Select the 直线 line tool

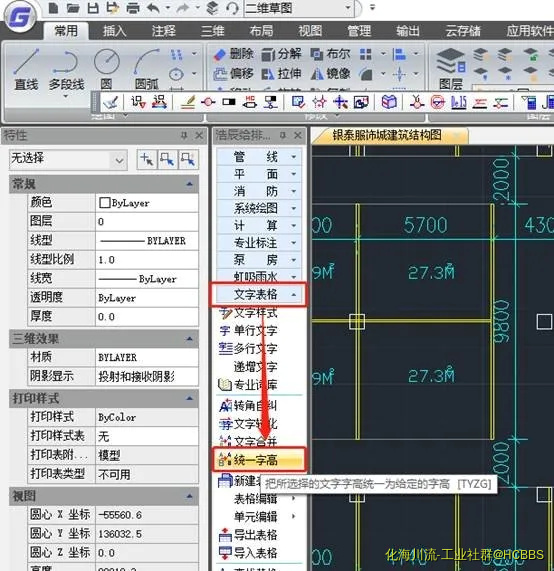point(26,69)
